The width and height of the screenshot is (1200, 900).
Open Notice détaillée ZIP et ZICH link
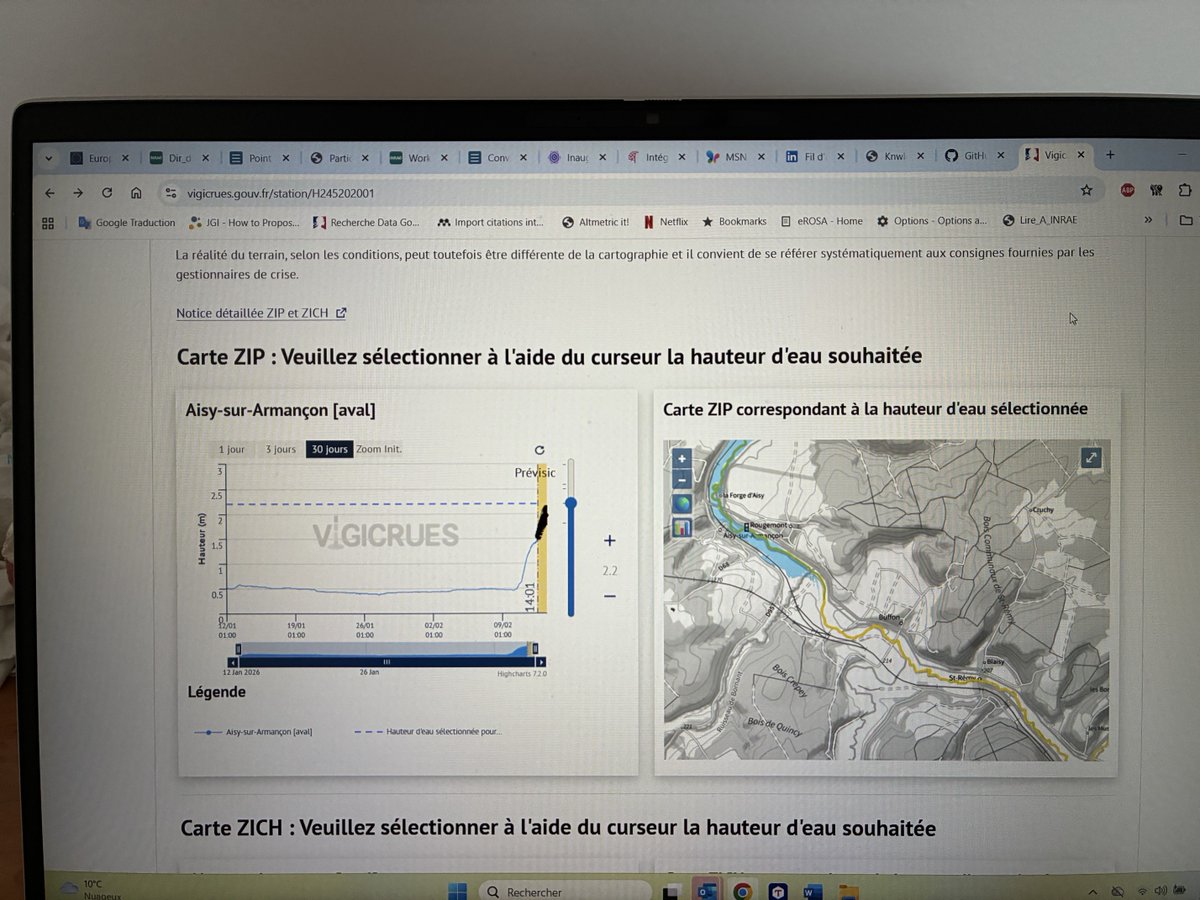[x=261, y=313]
